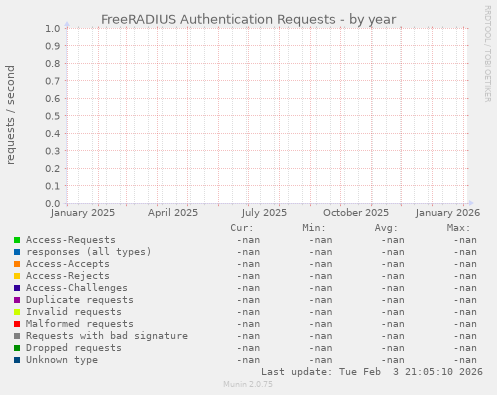Select the 'Invalid requests' legend label
The image size is (497, 395).
74,312
